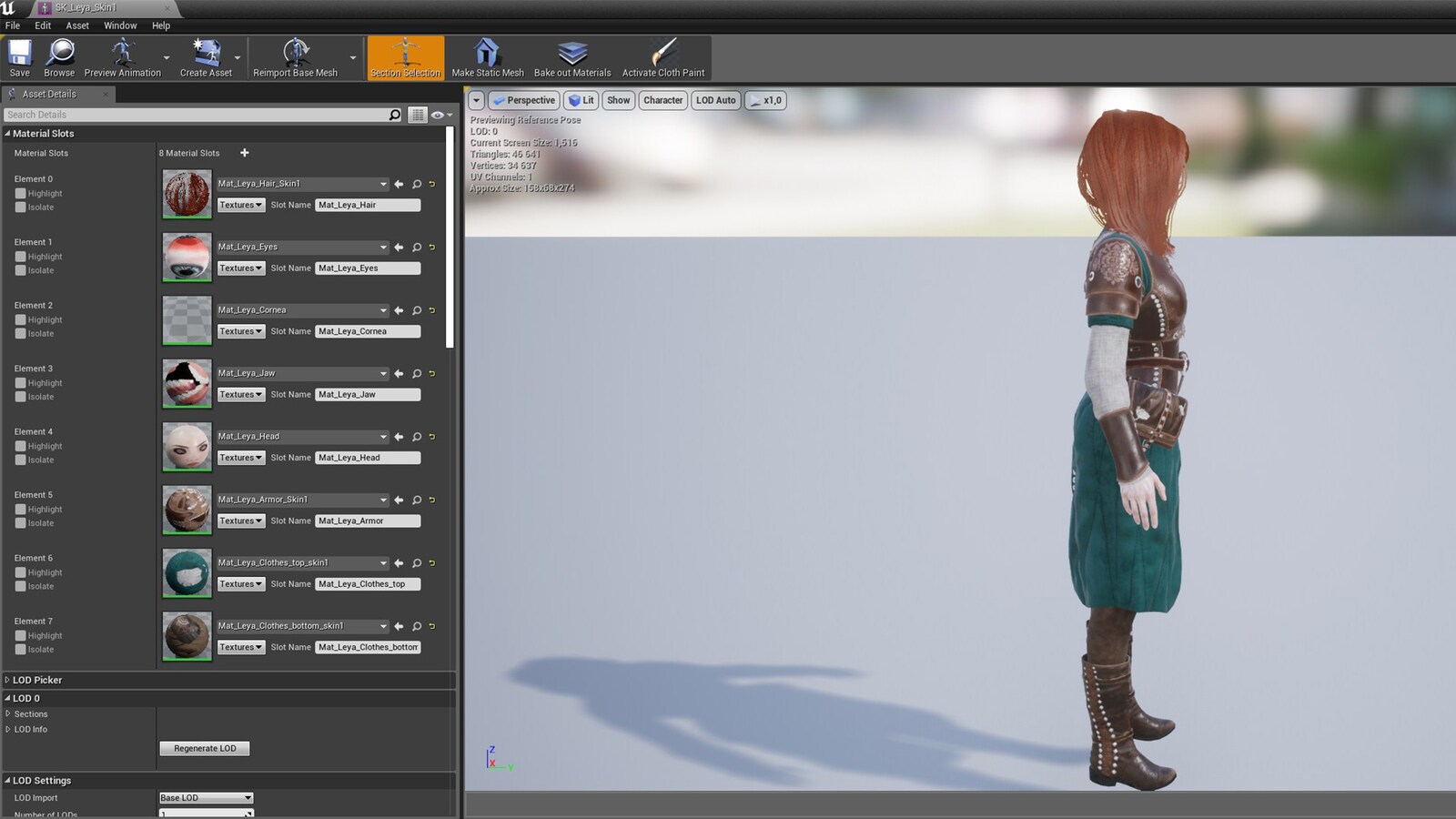Open the Window menu

pos(120,25)
